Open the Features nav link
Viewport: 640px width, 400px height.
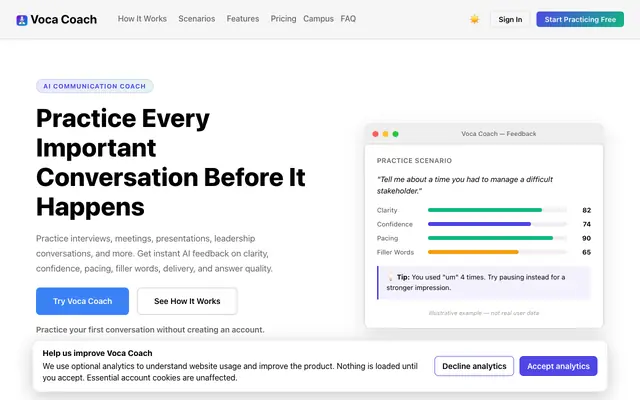[243, 19]
